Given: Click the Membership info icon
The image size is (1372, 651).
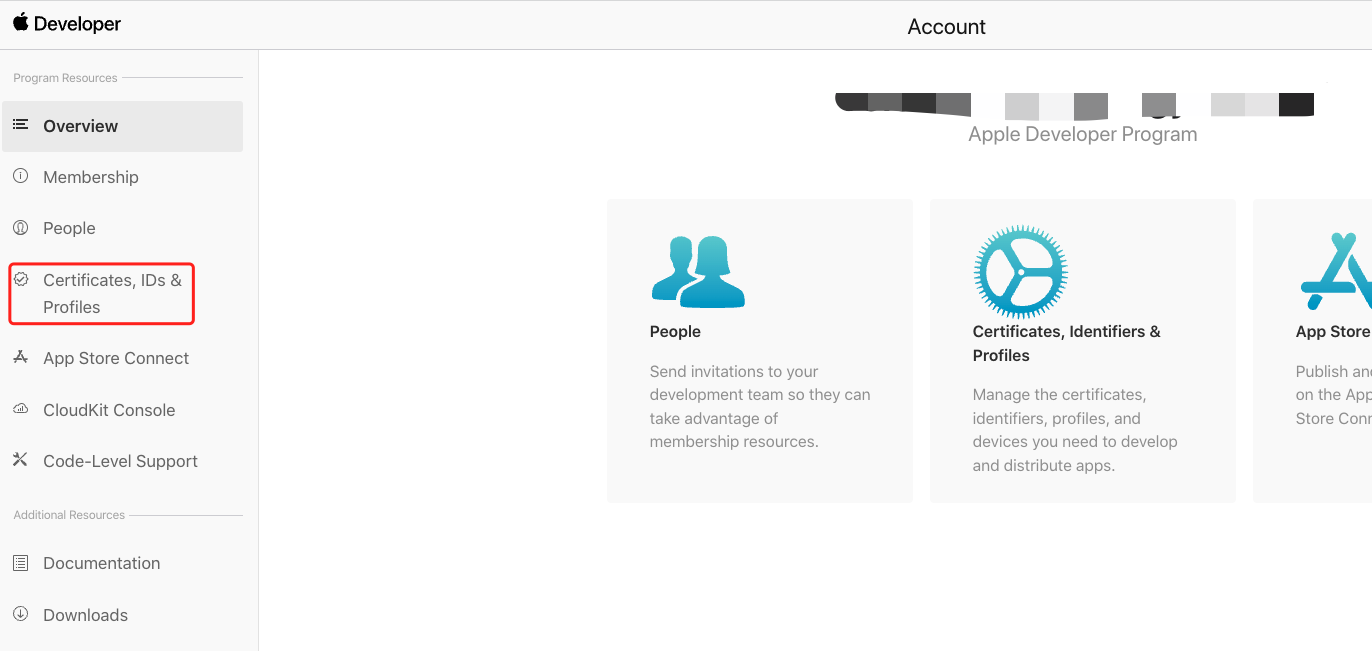Looking at the screenshot, I should click(20, 176).
